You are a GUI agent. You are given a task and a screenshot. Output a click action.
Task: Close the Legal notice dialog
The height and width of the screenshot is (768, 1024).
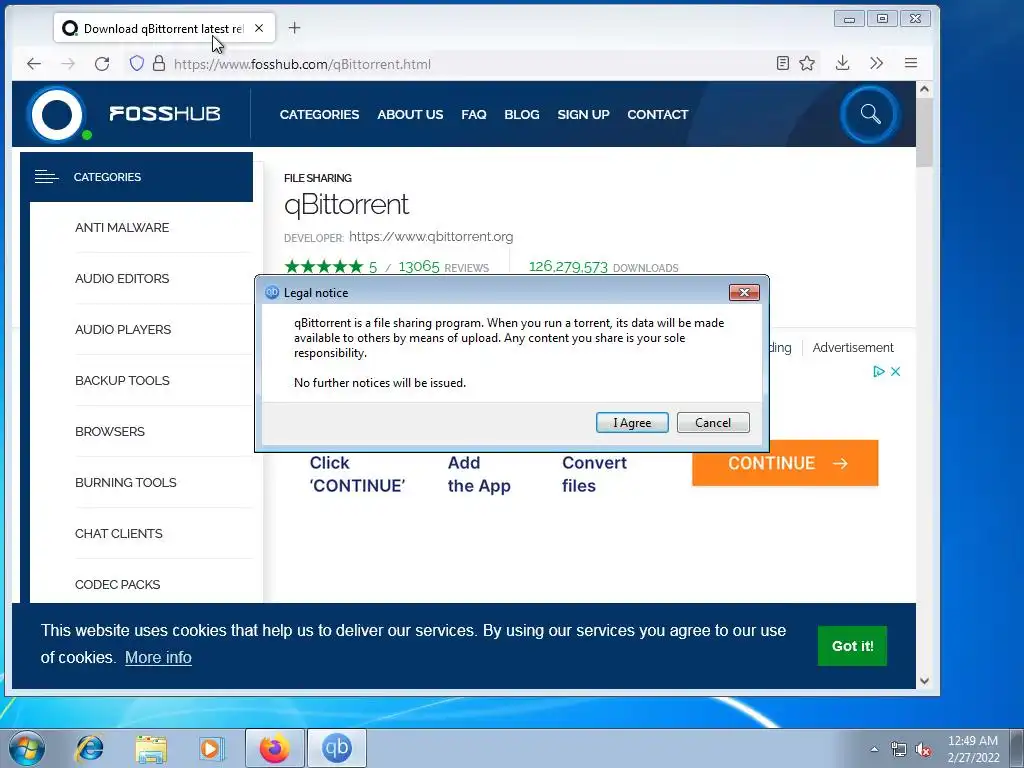[744, 292]
